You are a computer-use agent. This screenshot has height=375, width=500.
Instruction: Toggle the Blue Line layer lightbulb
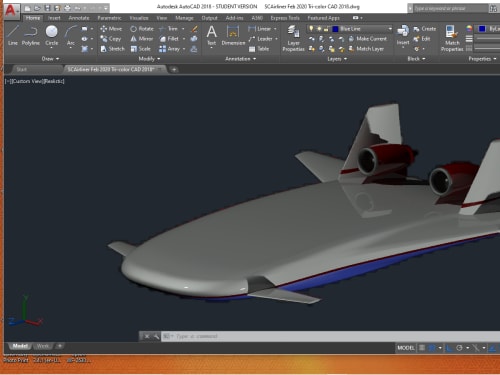tap(311, 29)
